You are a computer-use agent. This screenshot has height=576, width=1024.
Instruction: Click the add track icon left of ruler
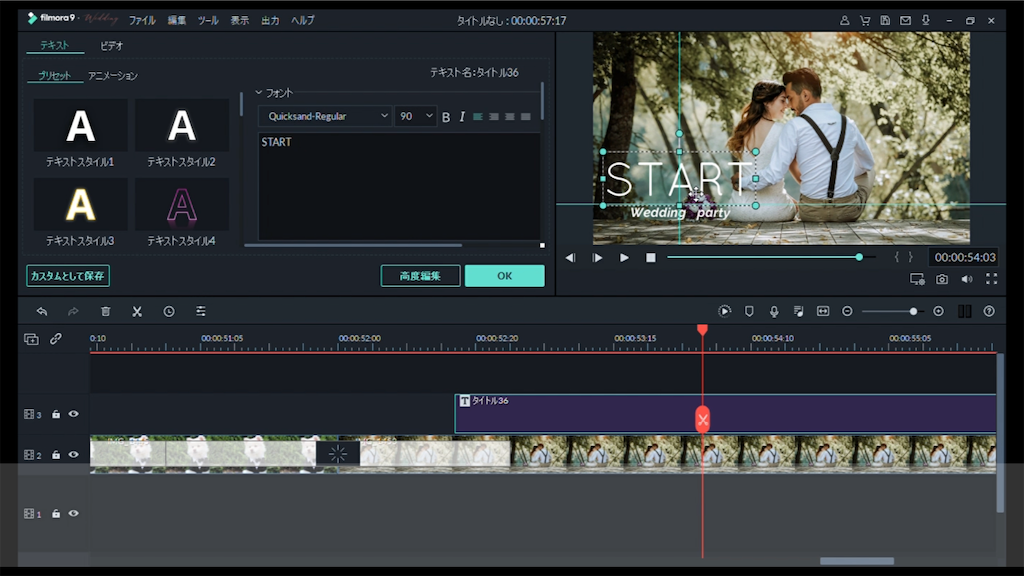click(32, 339)
